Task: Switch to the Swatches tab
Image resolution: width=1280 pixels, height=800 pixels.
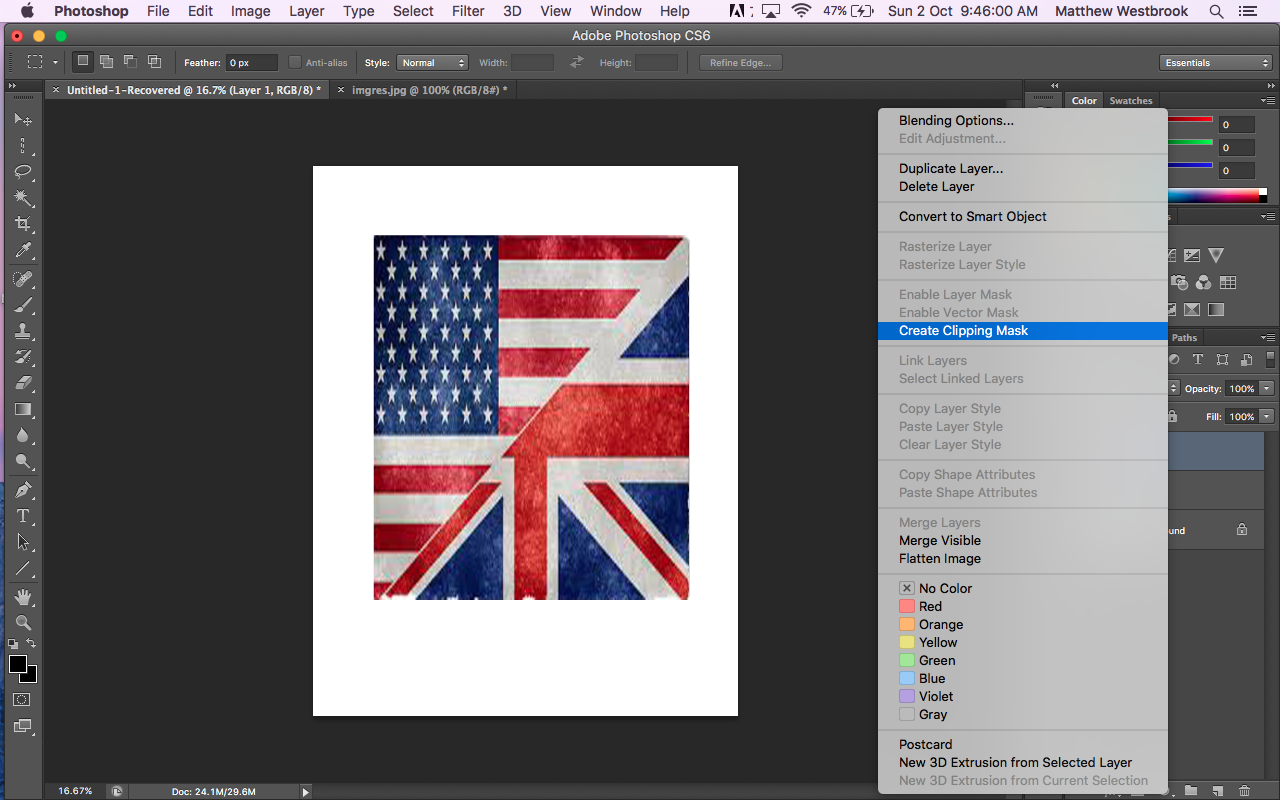Action: 1131,101
